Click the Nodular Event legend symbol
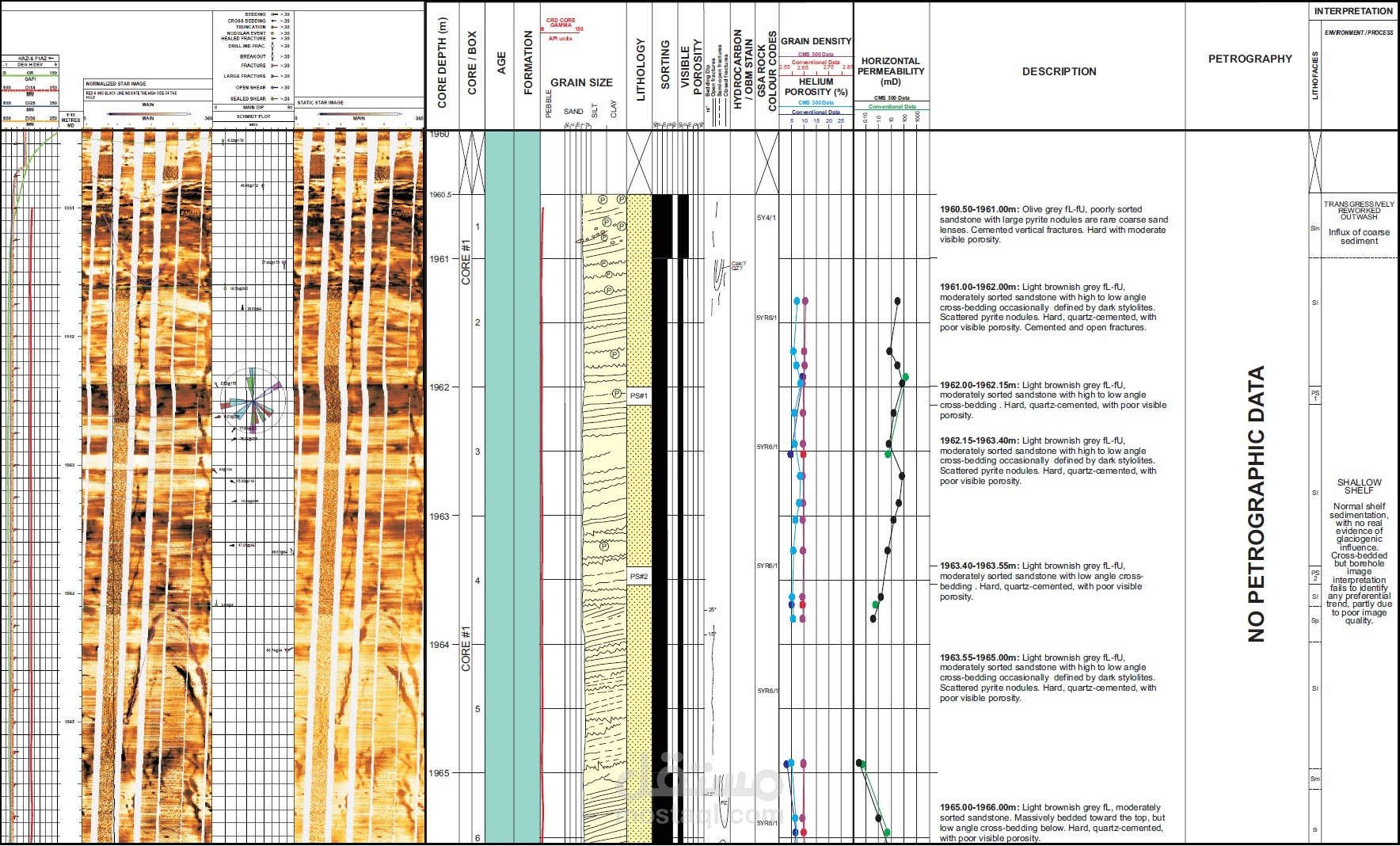 pos(273,33)
